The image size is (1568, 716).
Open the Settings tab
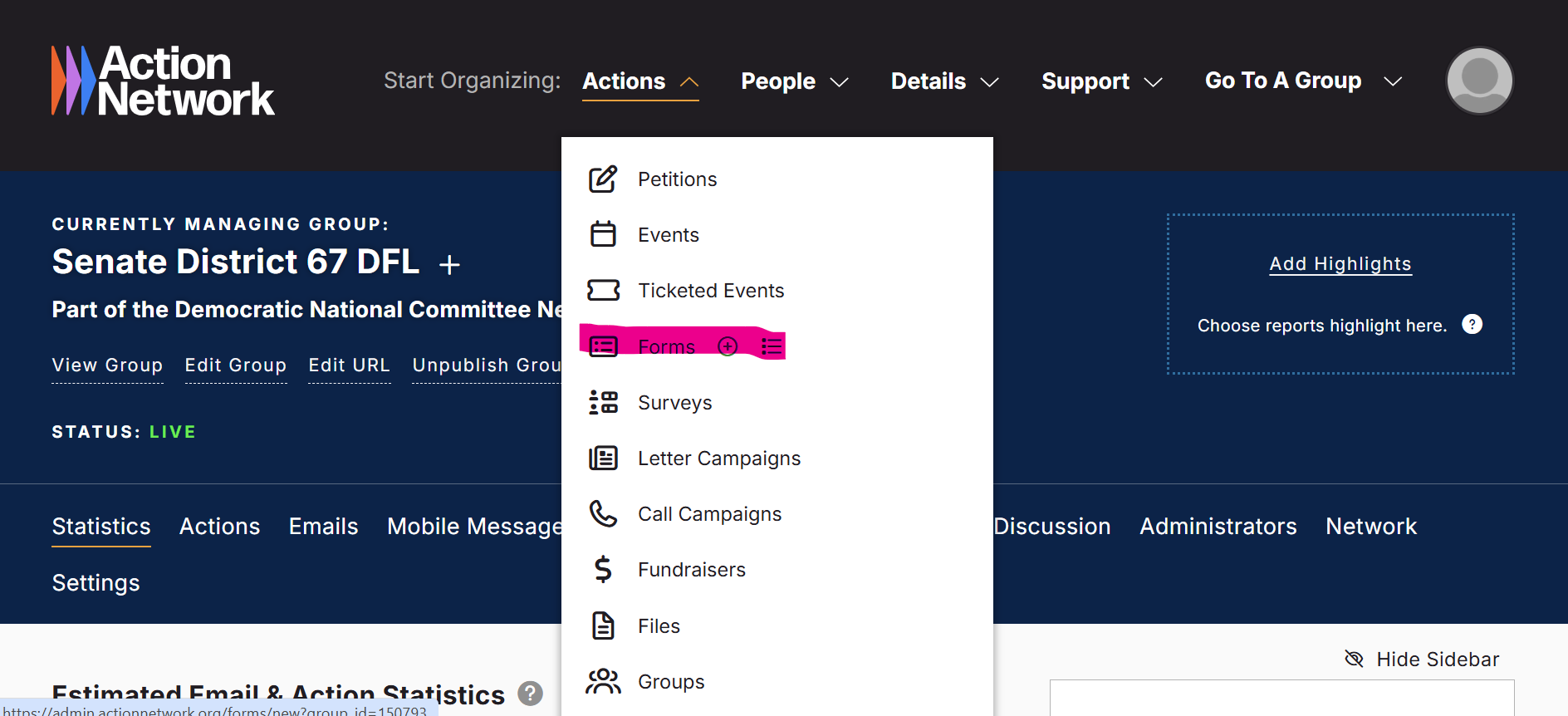[96, 583]
